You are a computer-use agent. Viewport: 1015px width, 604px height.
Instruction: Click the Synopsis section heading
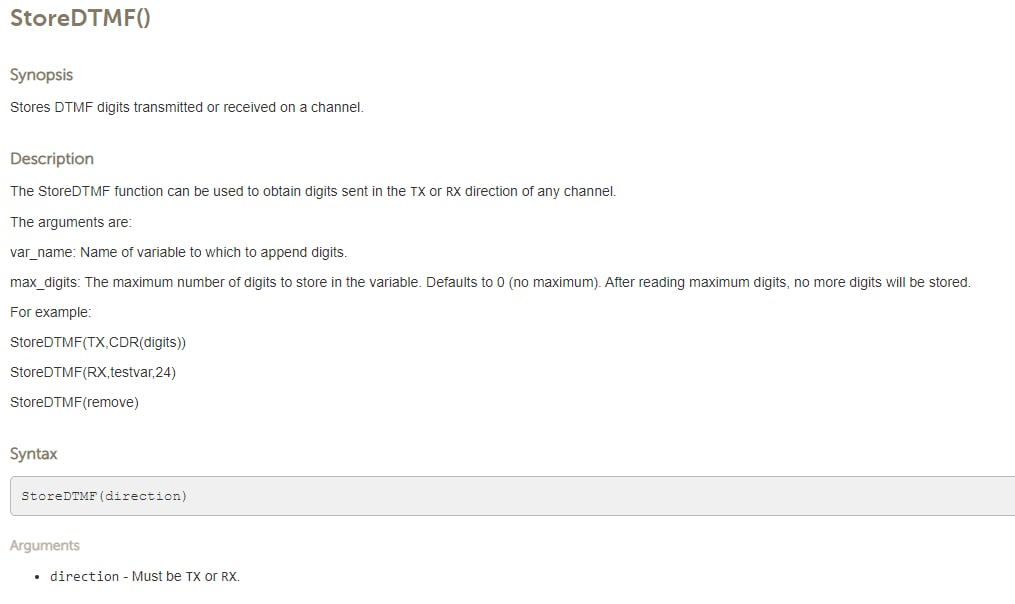[41, 75]
